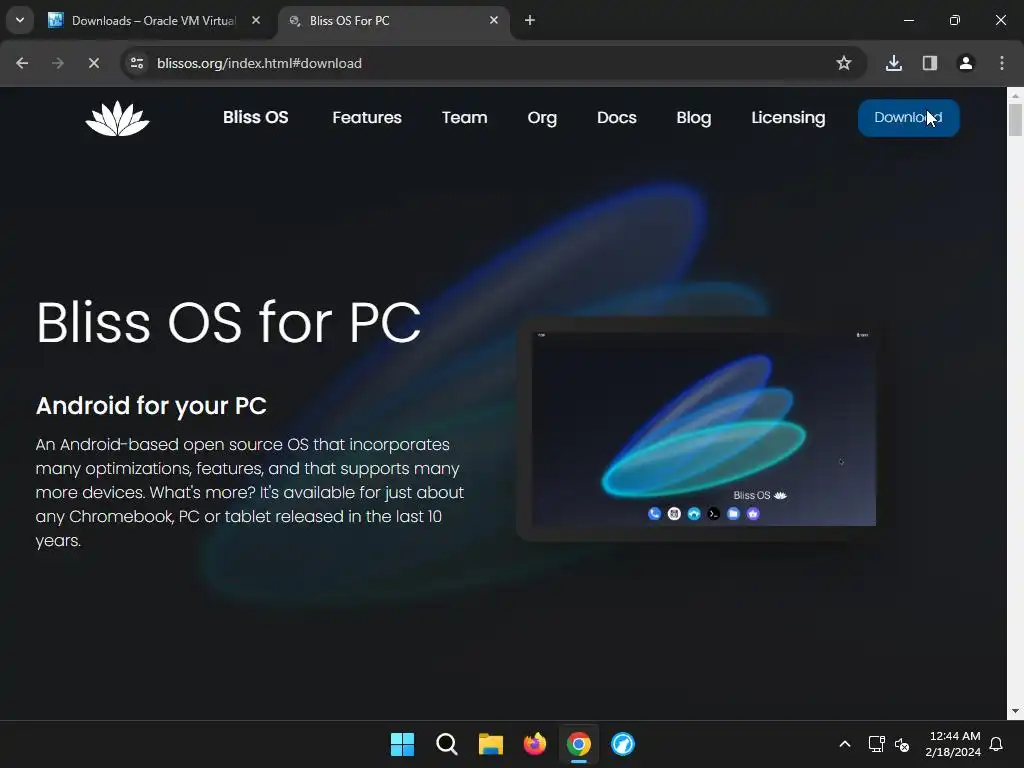Open Windows taskbar Search
The image size is (1024, 768).
[447, 744]
